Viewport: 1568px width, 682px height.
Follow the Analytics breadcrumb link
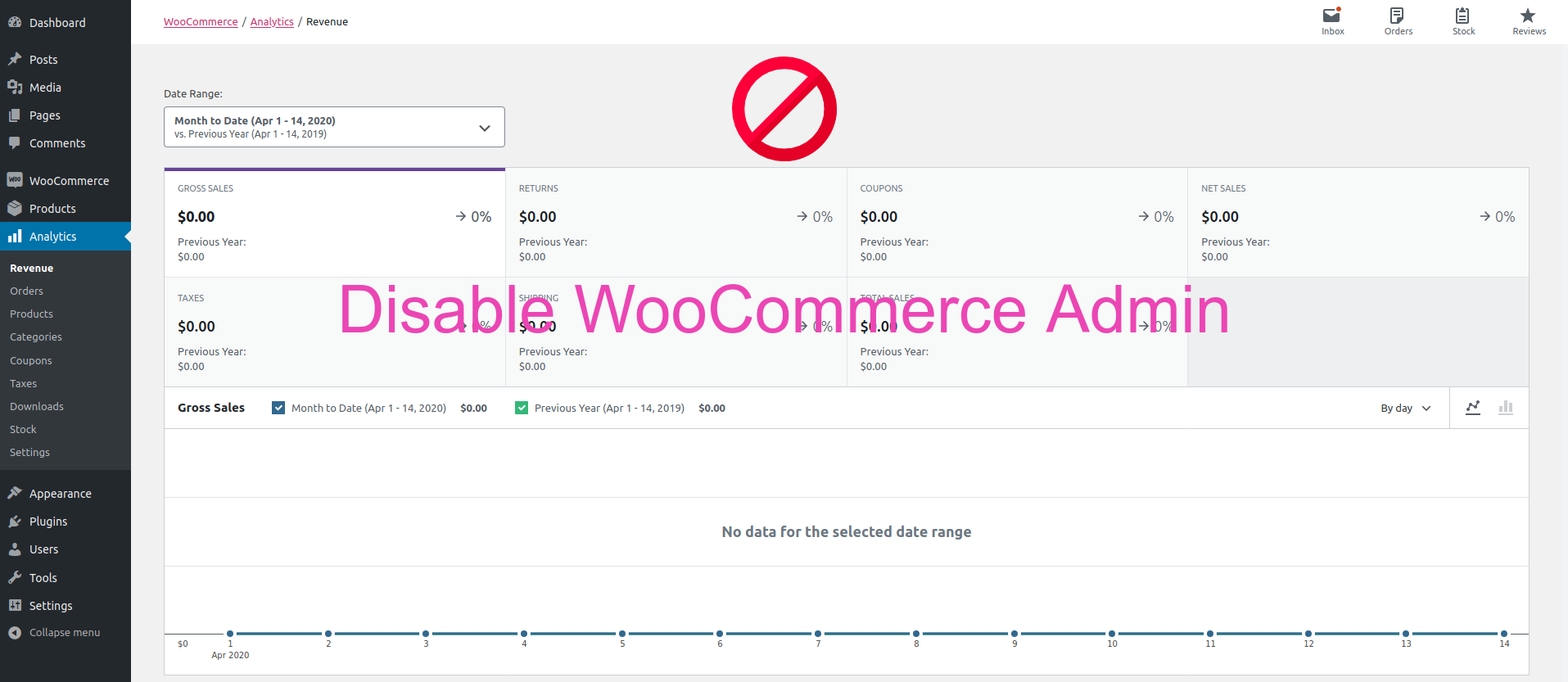tap(272, 21)
